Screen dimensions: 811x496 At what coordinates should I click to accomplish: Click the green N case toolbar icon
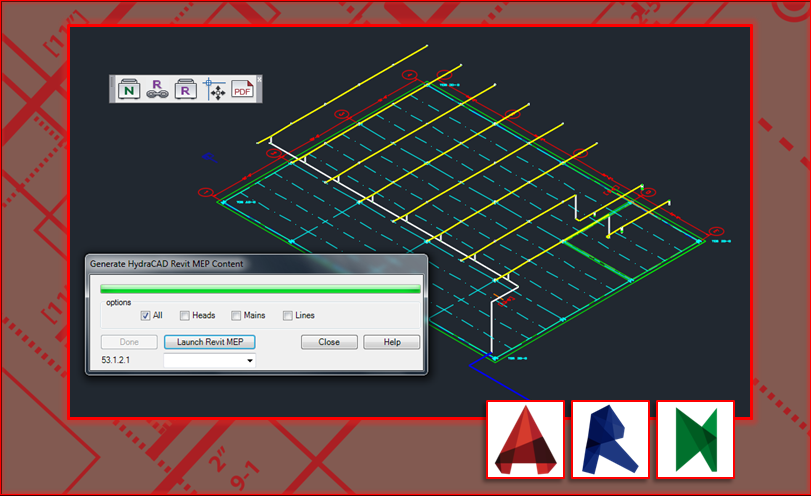coord(129,89)
